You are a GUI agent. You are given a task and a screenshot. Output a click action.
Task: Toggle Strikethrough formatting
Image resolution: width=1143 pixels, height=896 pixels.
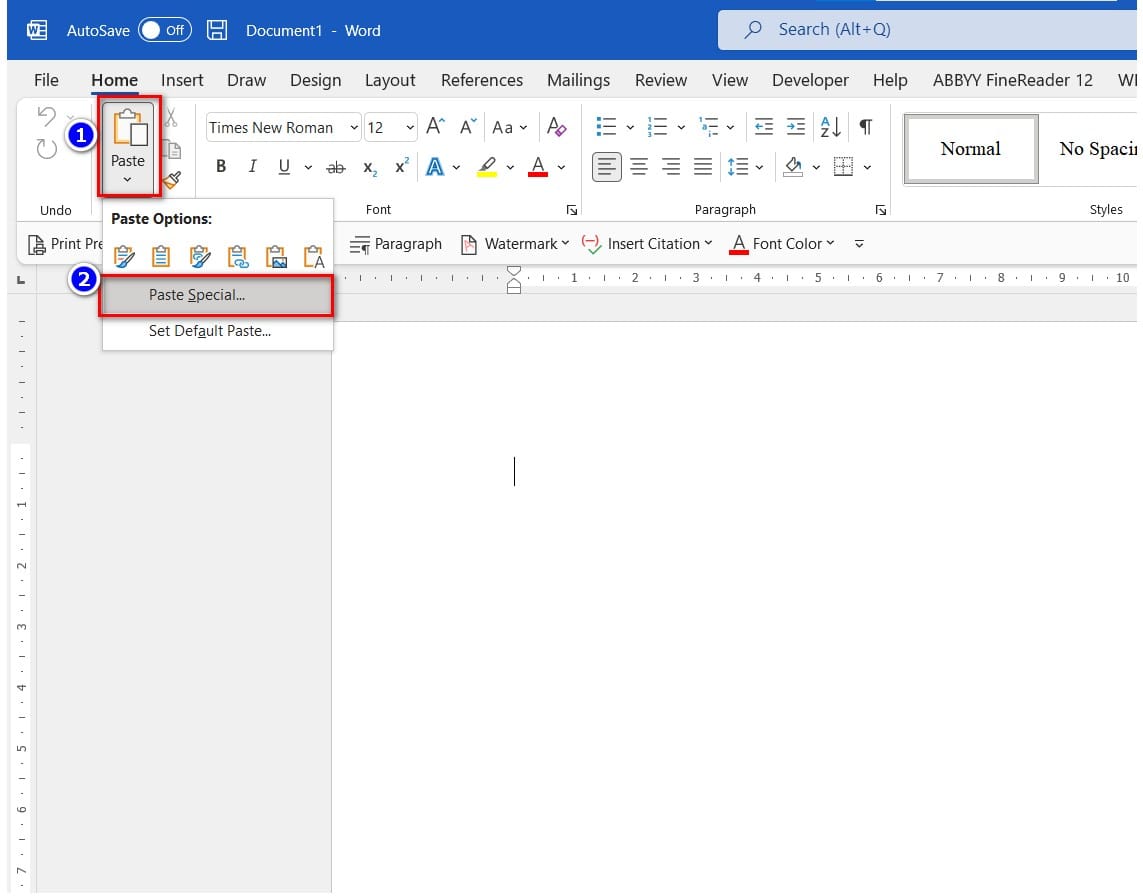tap(335, 168)
